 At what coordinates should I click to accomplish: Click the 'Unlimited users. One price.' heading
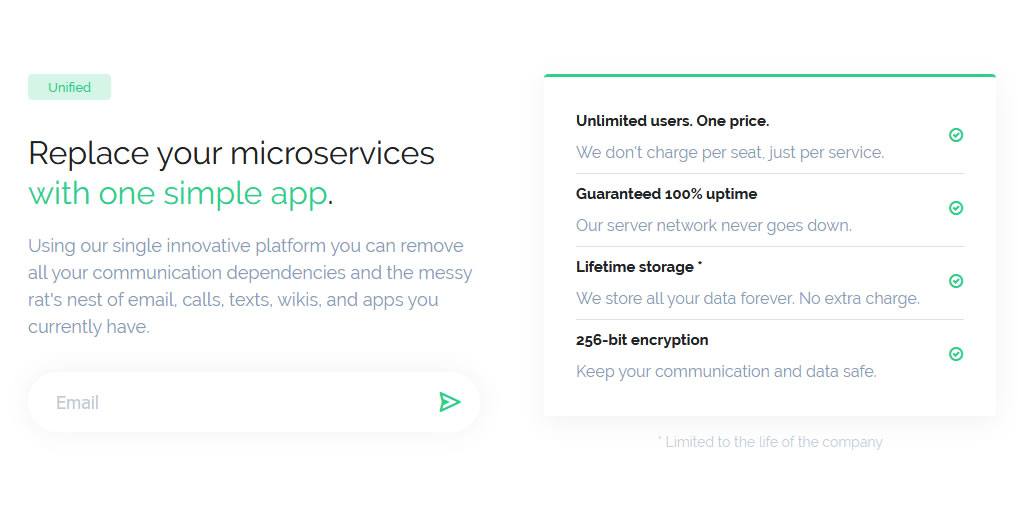(672, 121)
